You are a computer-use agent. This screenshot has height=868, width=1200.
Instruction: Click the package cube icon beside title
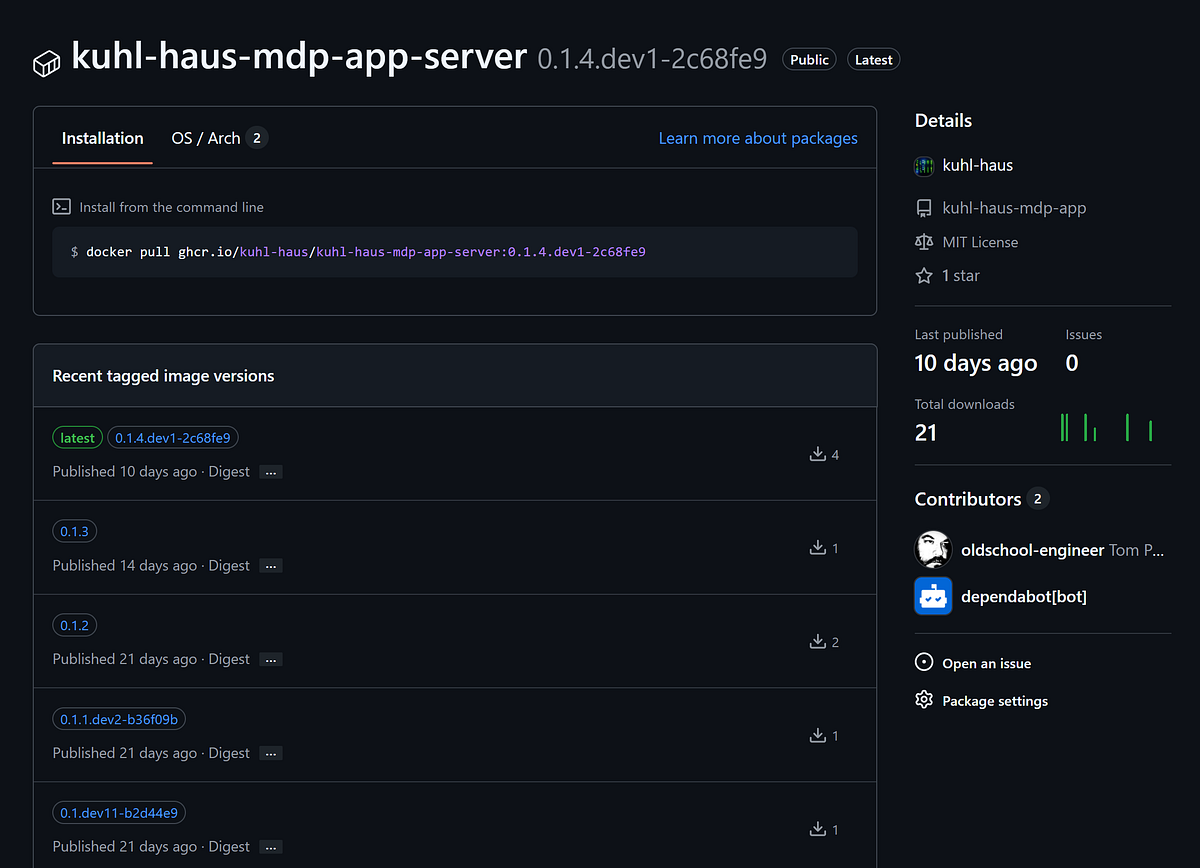(x=47, y=62)
